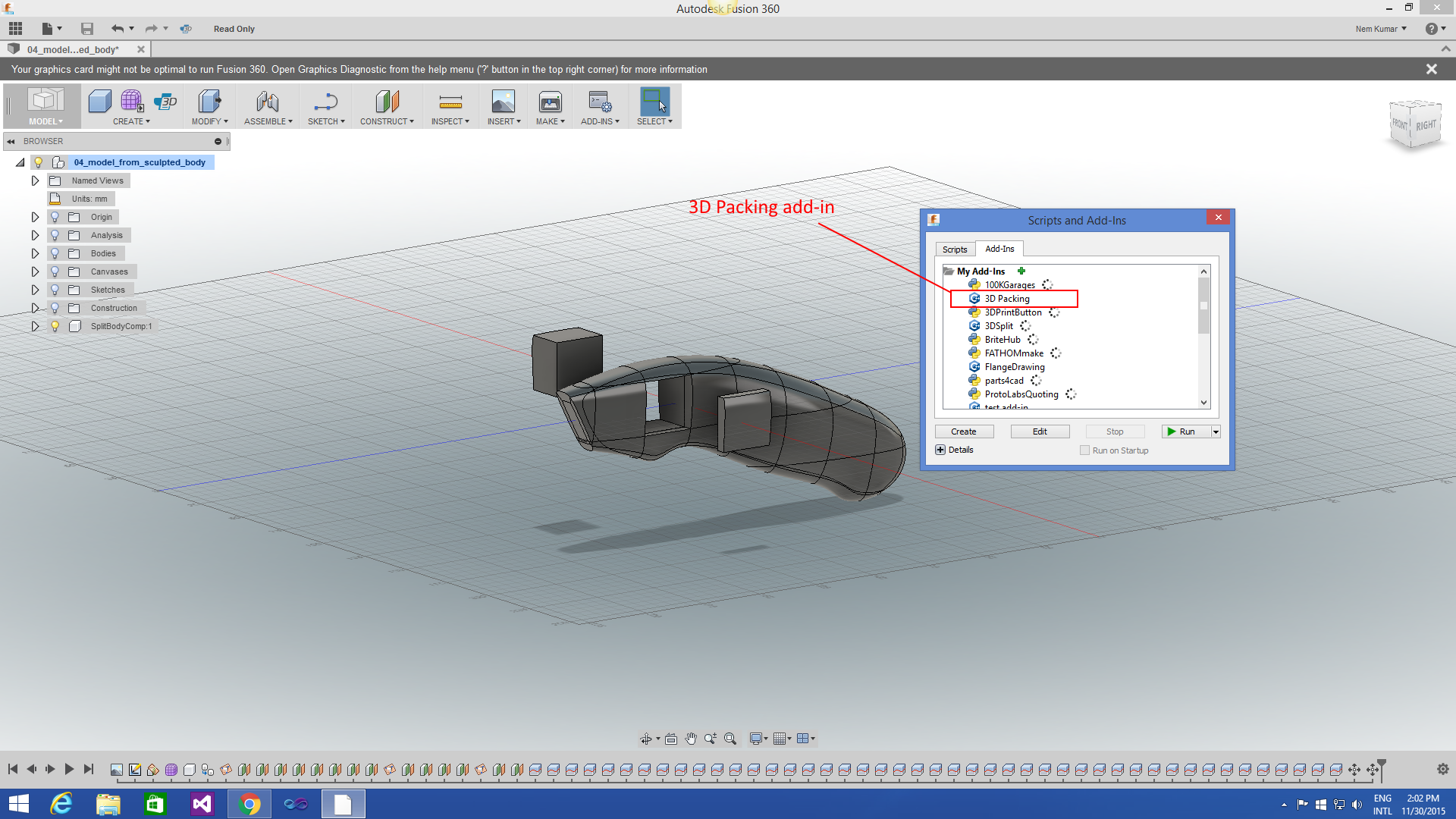Open the MODIFY menu
This screenshot has width=1456, height=819.
[x=209, y=121]
